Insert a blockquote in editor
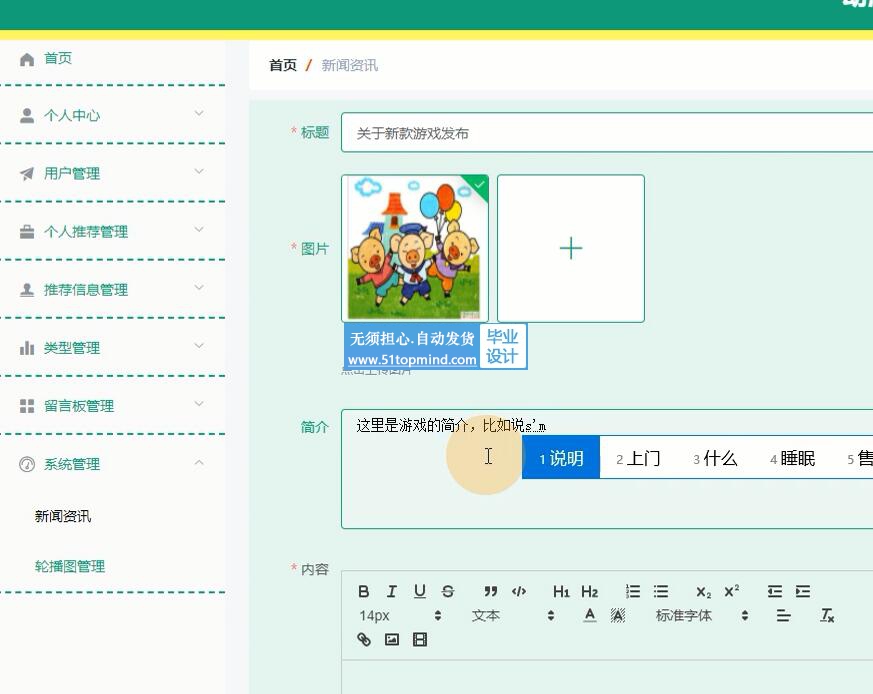Image resolution: width=873 pixels, height=694 pixels. pyautogui.click(x=491, y=591)
